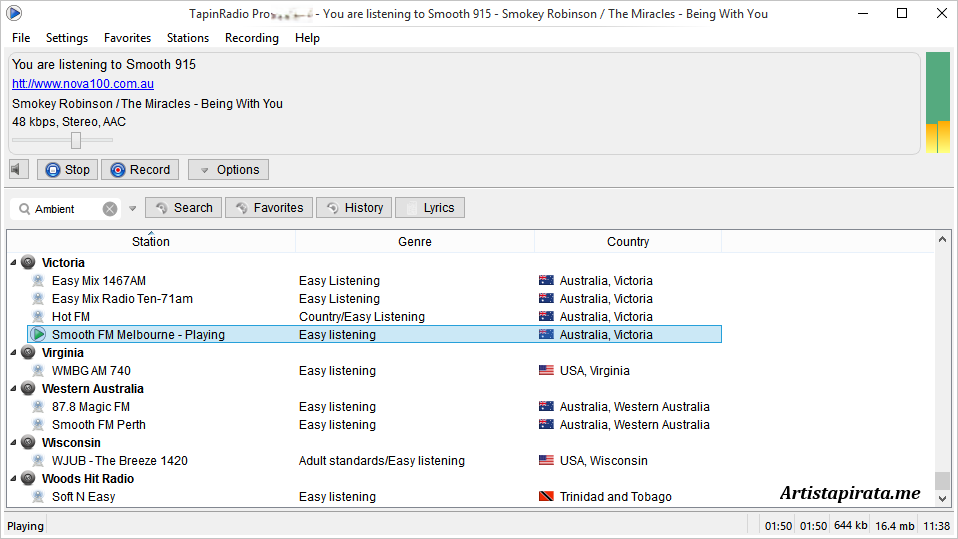Collapse the Western Australia group
This screenshot has width=958, height=539.
click(13, 389)
